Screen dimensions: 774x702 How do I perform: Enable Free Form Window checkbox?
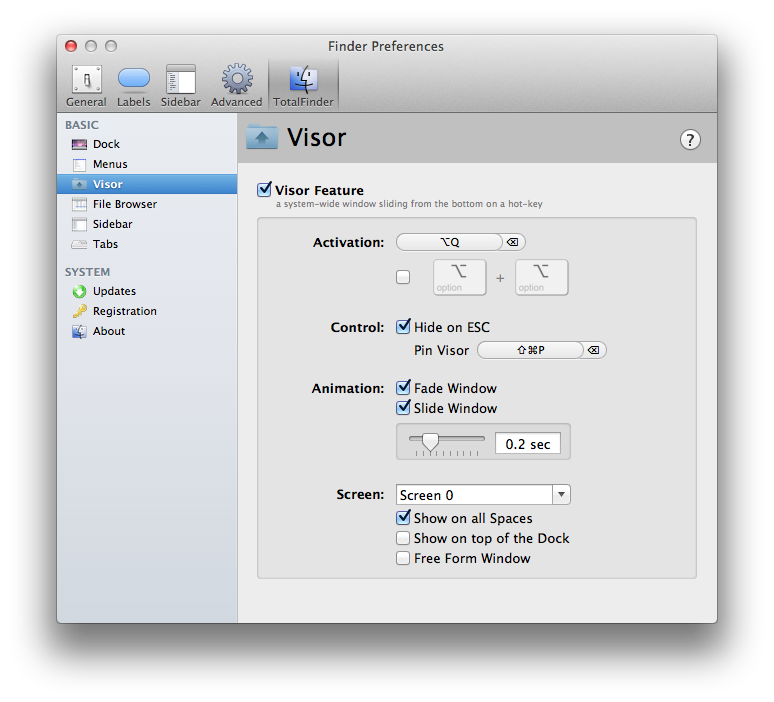(x=403, y=558)
